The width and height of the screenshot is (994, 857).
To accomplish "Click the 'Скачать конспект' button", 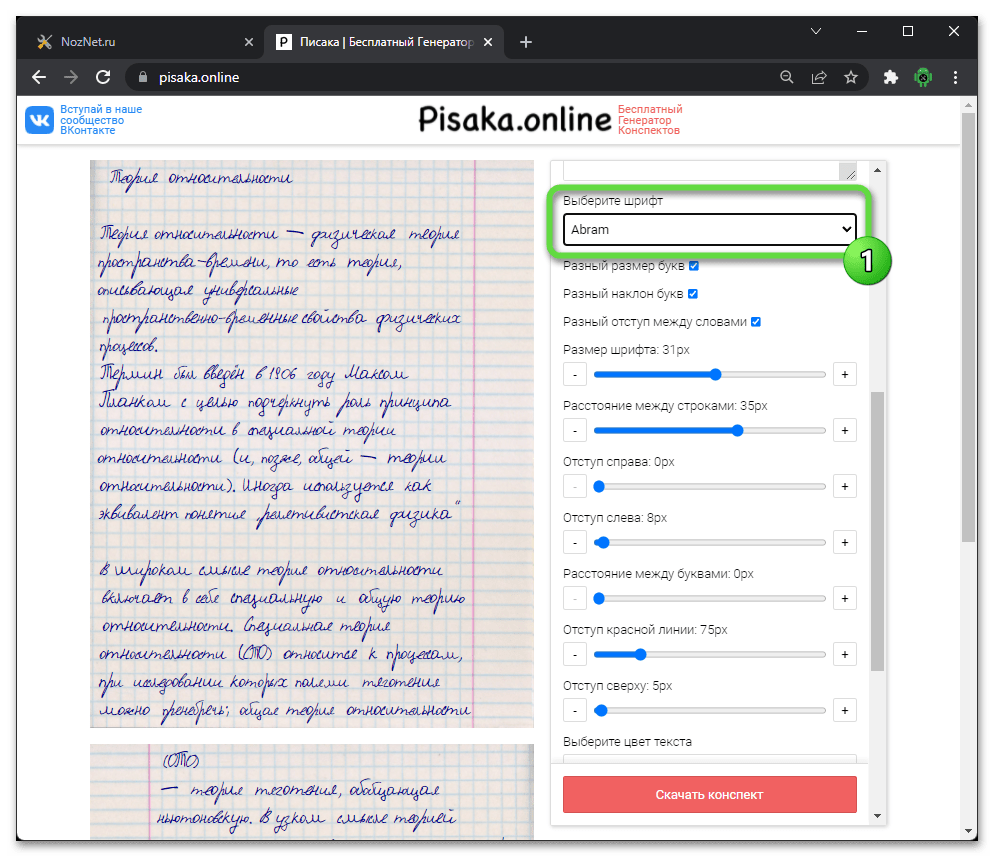I will tap(709, 794).
